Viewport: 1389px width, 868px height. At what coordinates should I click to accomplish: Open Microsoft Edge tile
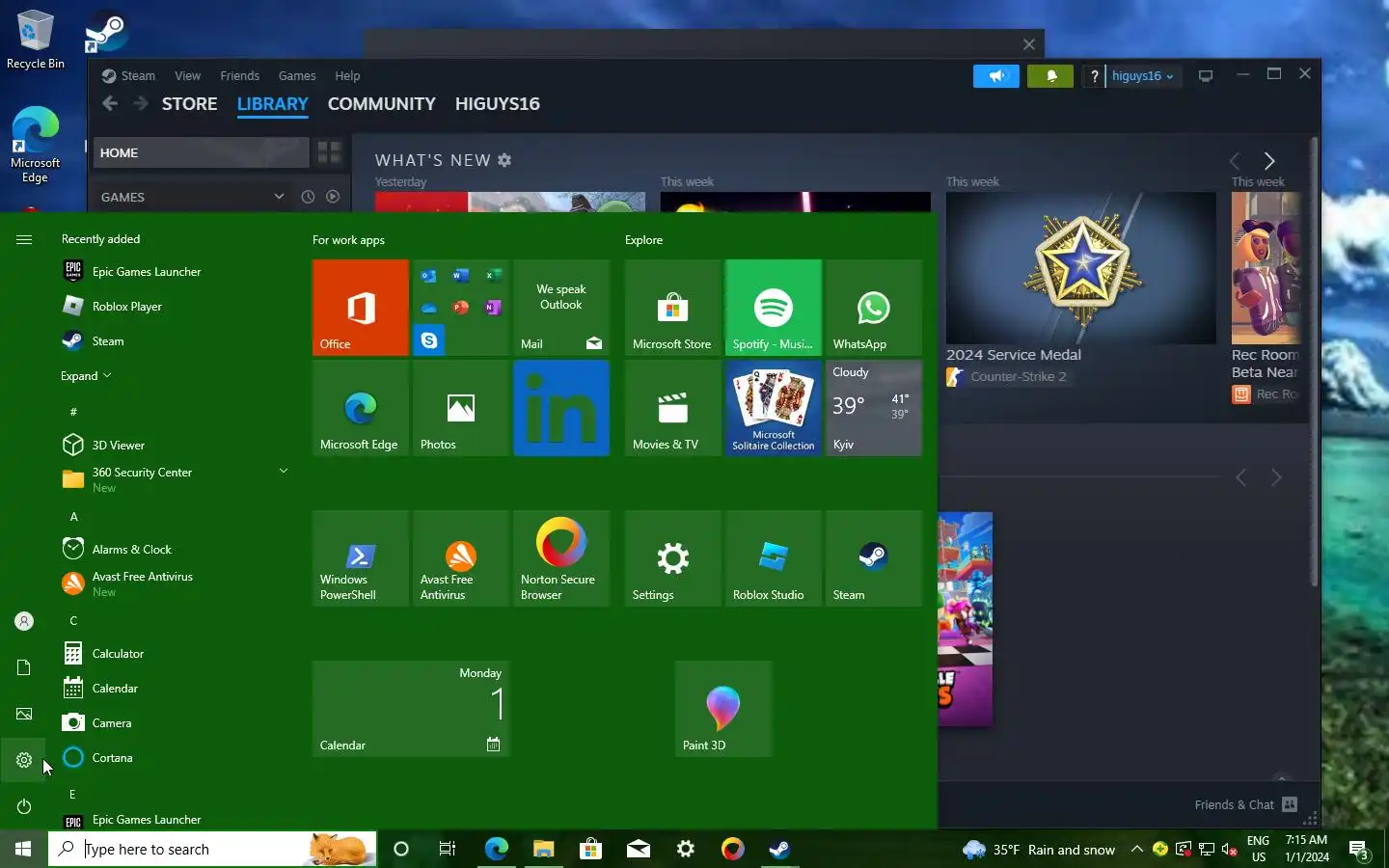(361, 408)
